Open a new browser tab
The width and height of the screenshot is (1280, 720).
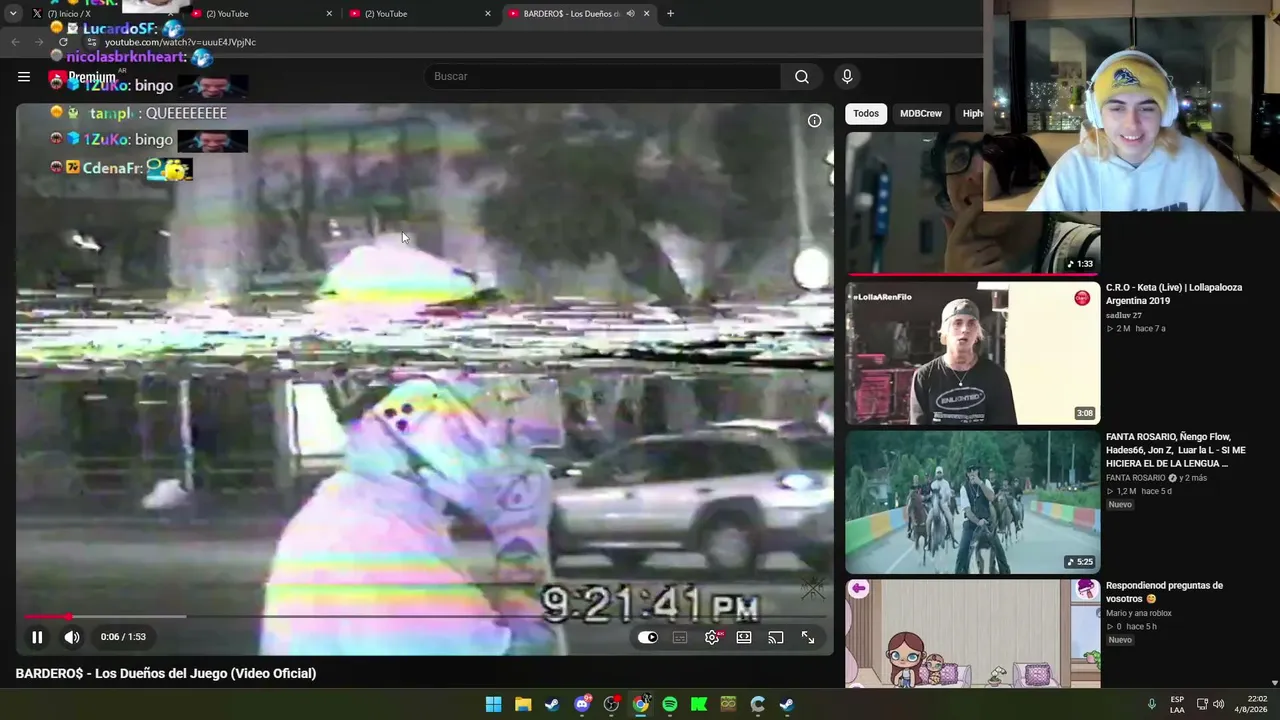pos(670,13)
